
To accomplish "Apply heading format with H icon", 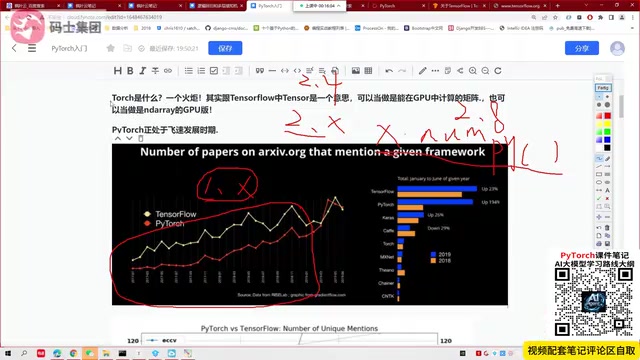I will point(118,71).
